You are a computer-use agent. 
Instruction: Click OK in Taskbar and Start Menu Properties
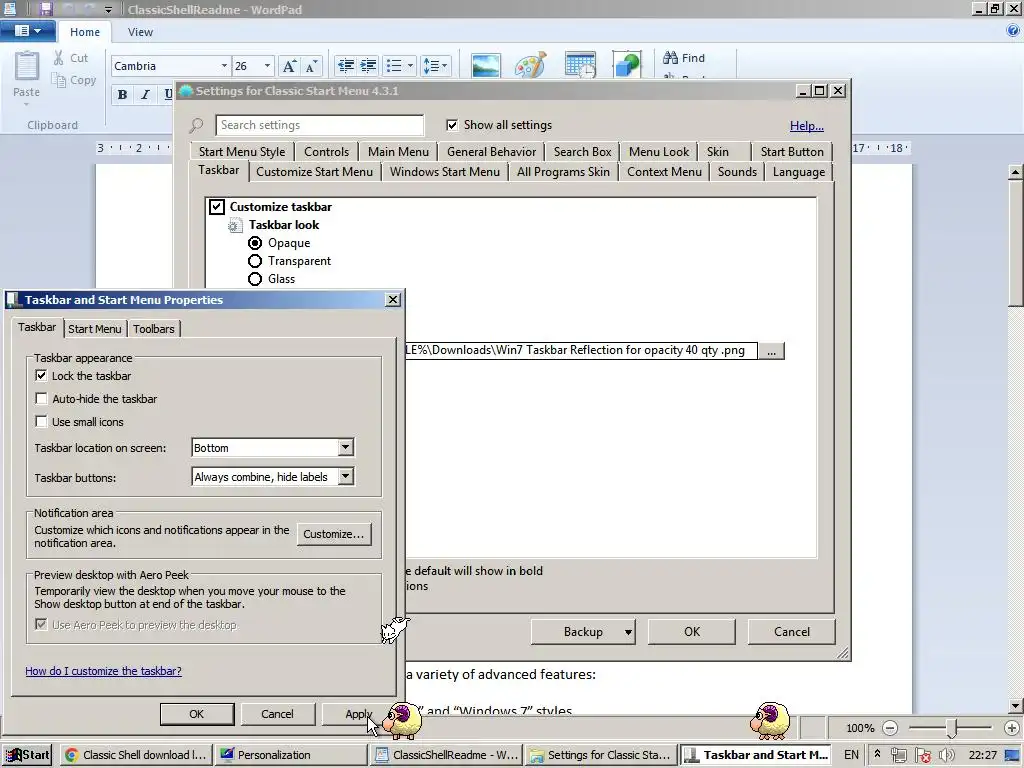(x=197, y=714)
